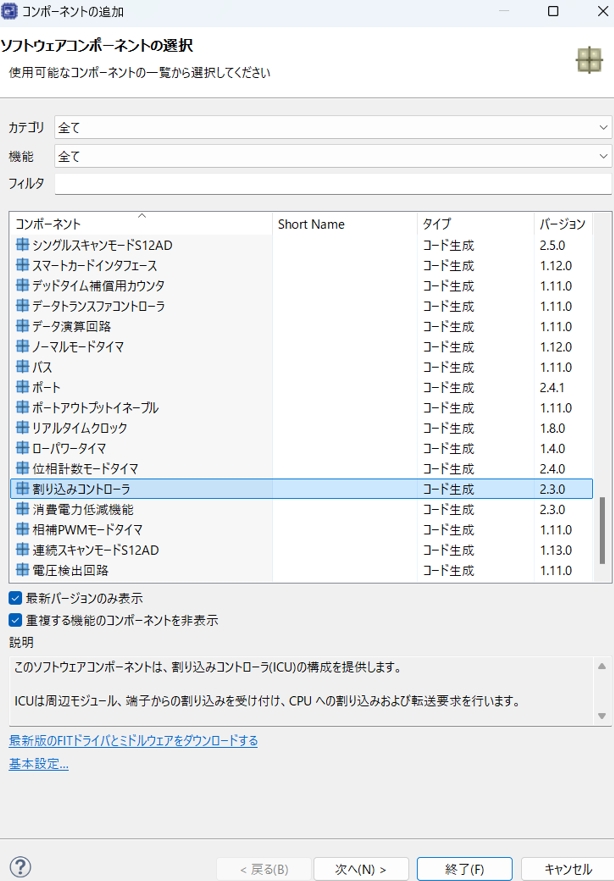Viewport: 614px width, 881px height.
Task: Click the icon next to 電圧検出回路
Action: click(x=23, y=570)
